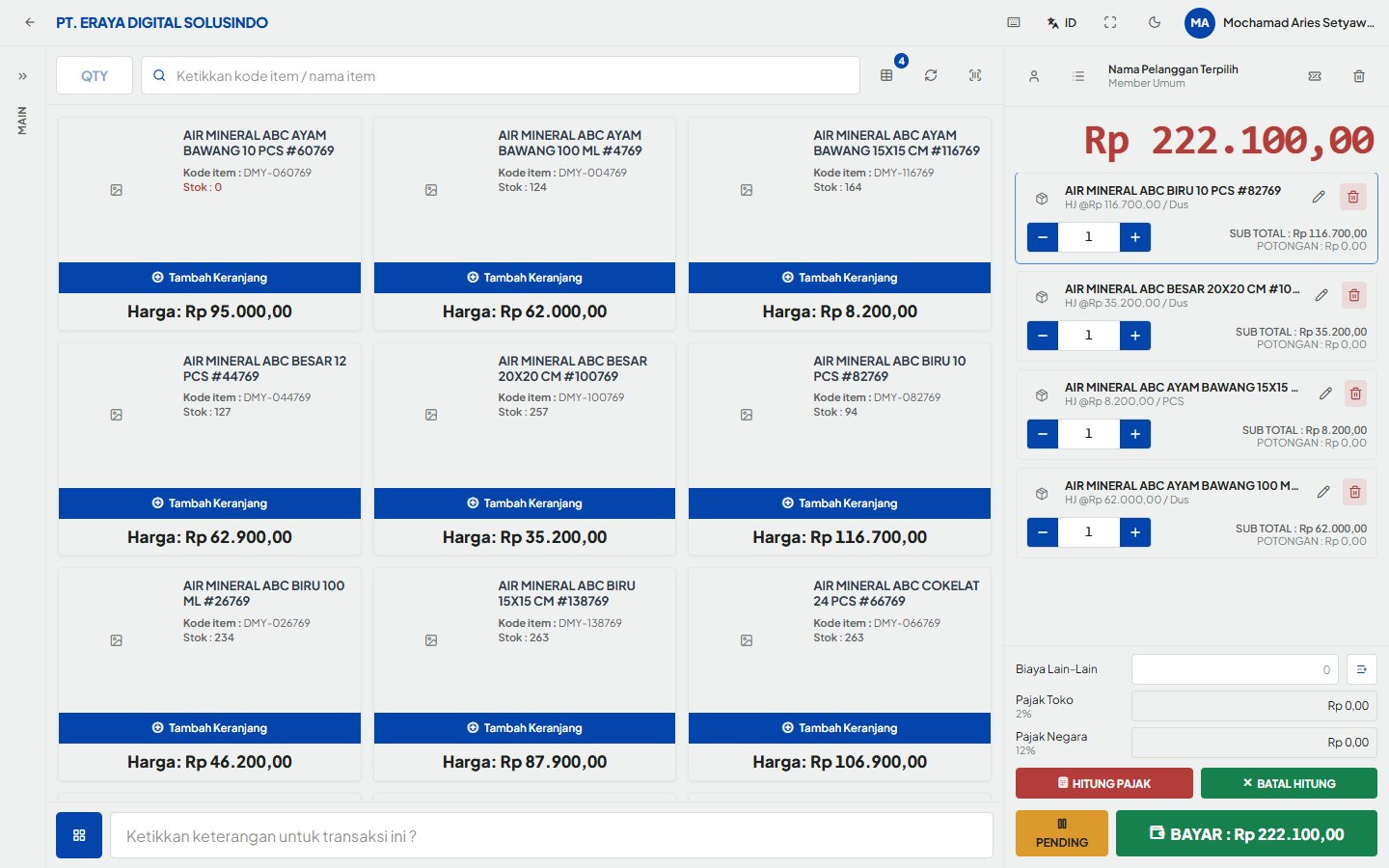
Task: Click the Biaya Lain-Lain input field
Action: point(1236,669)
